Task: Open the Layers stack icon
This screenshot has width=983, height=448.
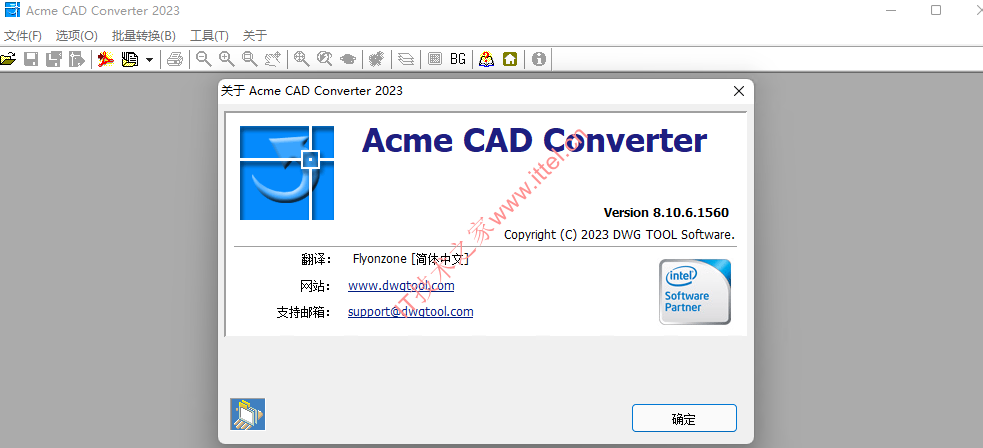Action: pyautogui.click(x=406, y=60)
